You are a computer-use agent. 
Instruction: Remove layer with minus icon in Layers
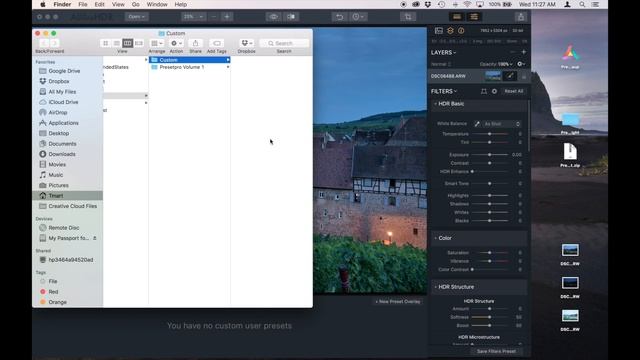click(x=513, y=52)
